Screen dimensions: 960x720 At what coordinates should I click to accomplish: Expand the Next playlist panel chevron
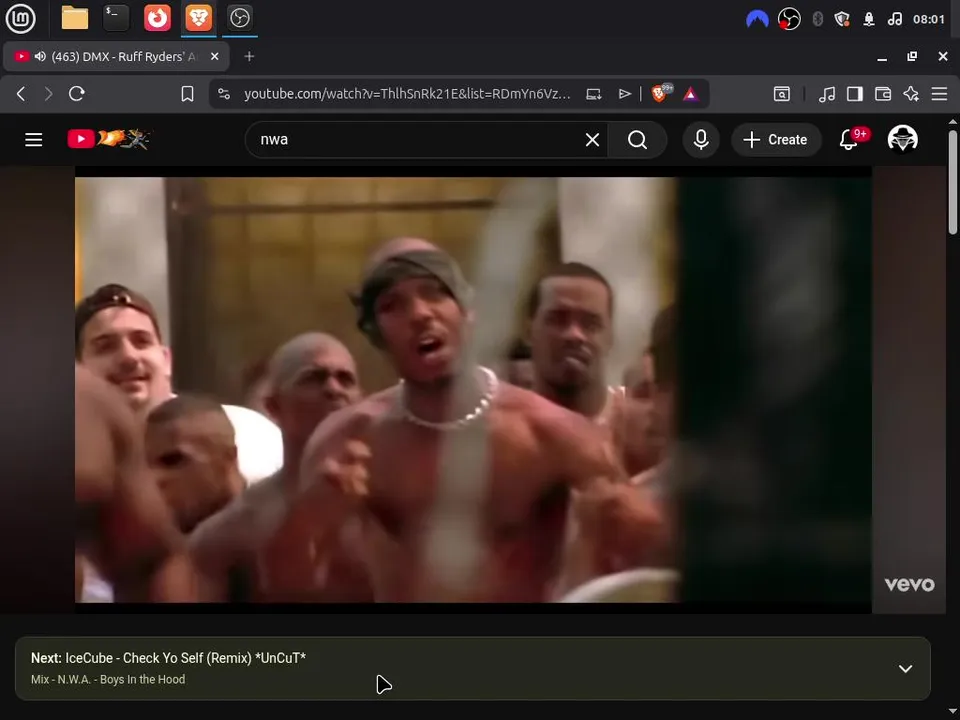(x=905, y=669)
